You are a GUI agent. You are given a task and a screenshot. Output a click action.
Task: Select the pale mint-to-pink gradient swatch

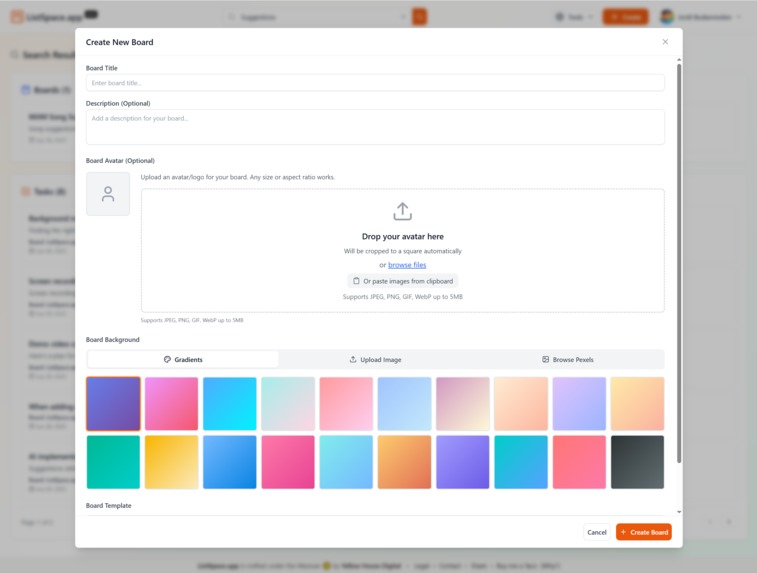288,404
